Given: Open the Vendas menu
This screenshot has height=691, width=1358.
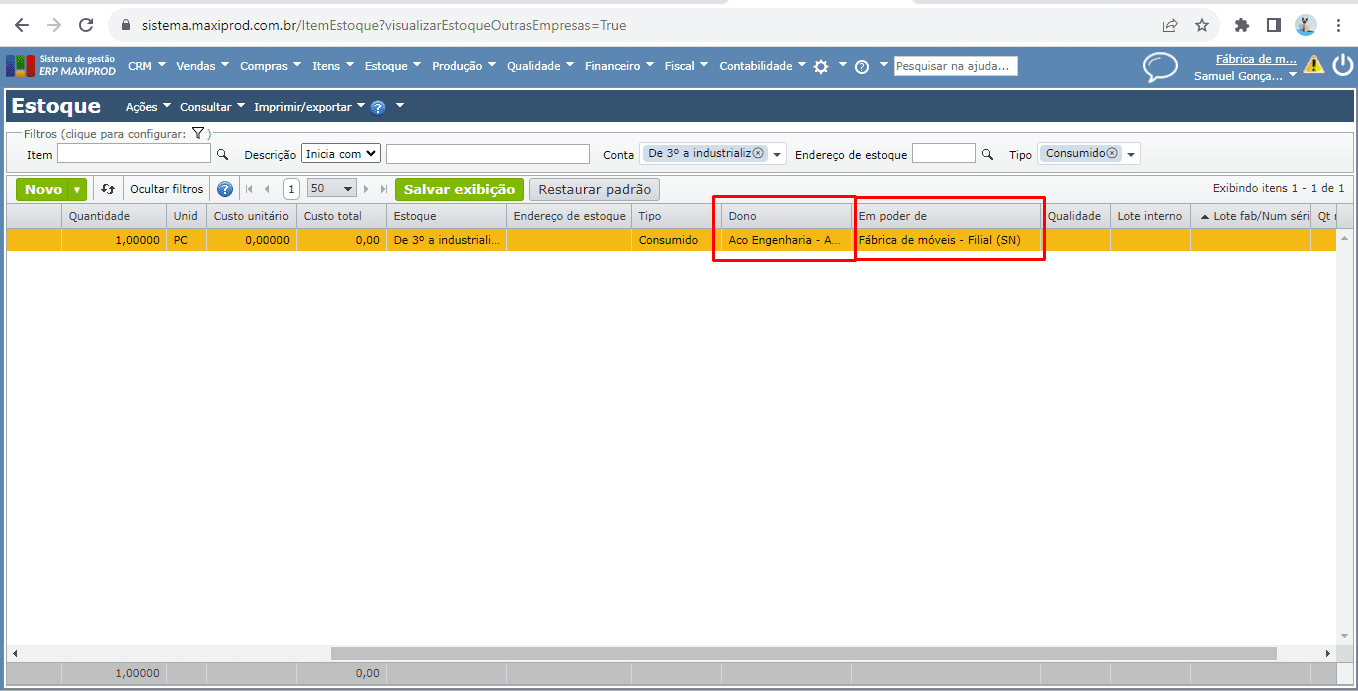Looking at the screenshot, I should point(202,66).
